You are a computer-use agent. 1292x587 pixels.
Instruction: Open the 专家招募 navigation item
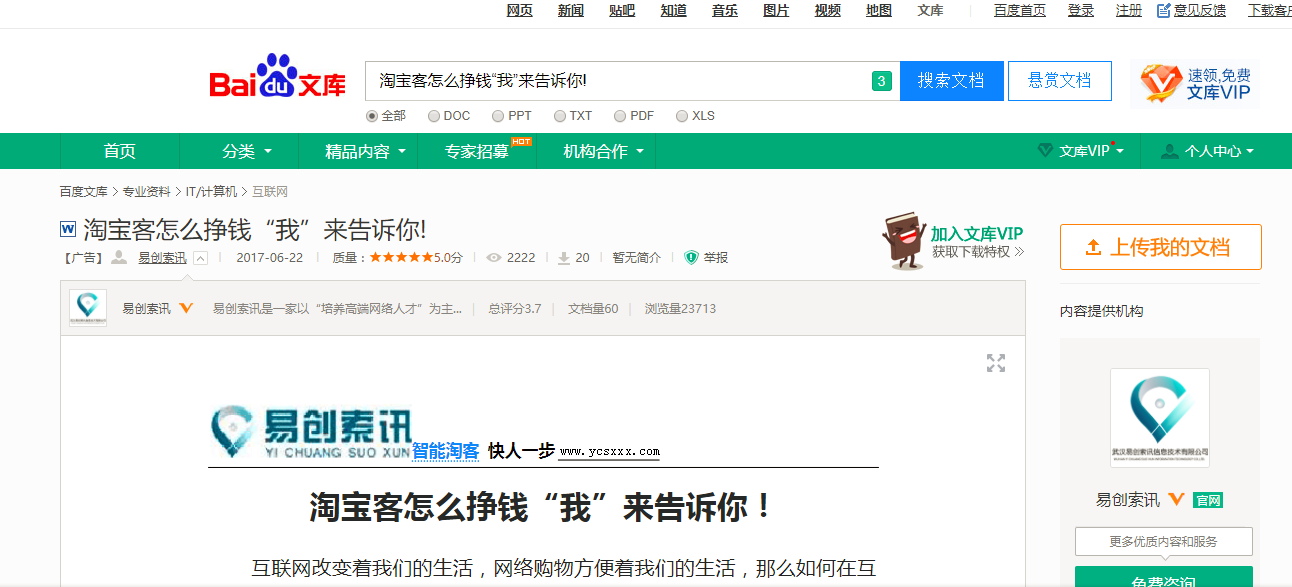point(477,151)
